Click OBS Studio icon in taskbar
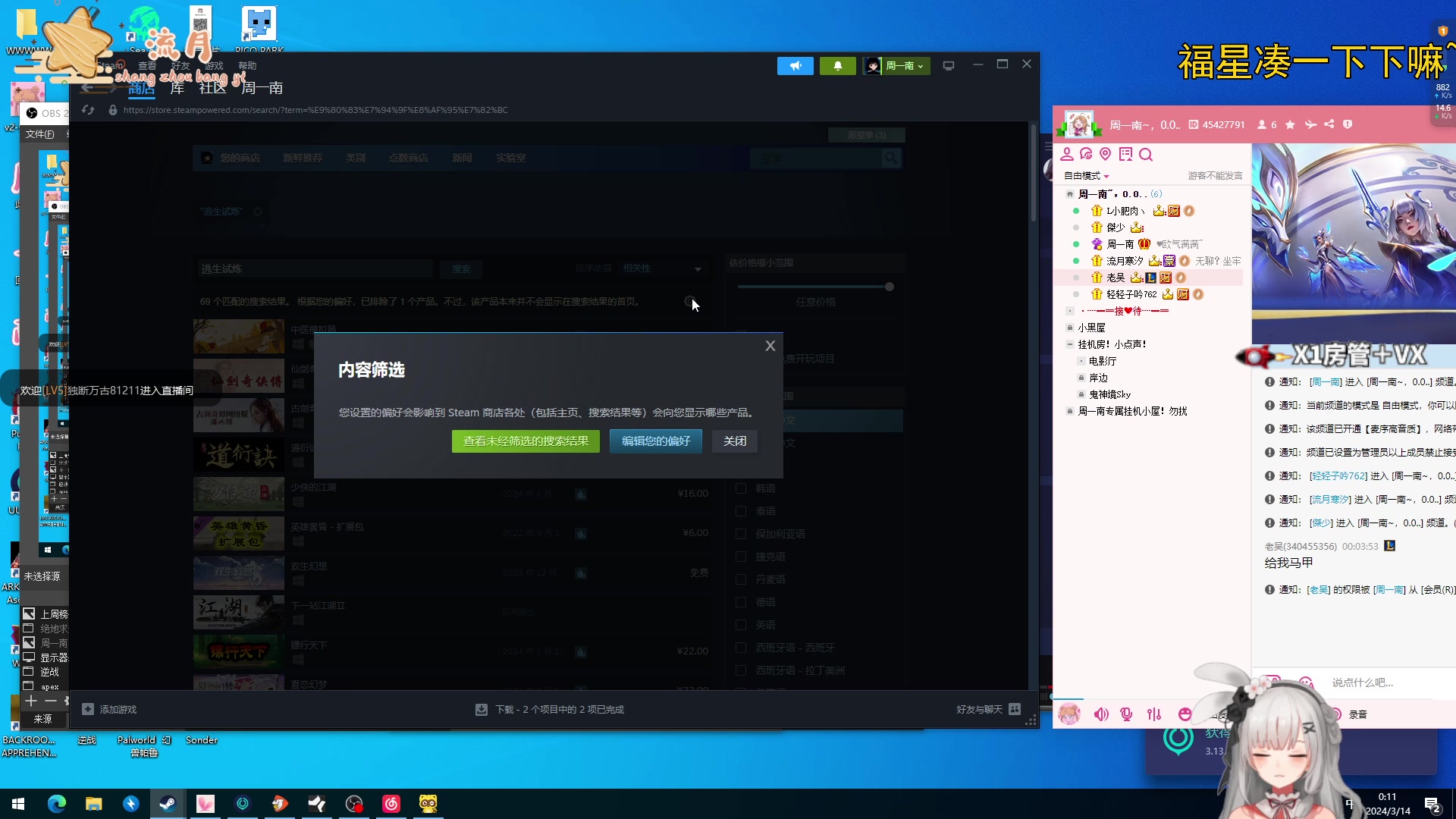Image resolution: width=1456 pixels, height=819 pixels. point(354,804)
